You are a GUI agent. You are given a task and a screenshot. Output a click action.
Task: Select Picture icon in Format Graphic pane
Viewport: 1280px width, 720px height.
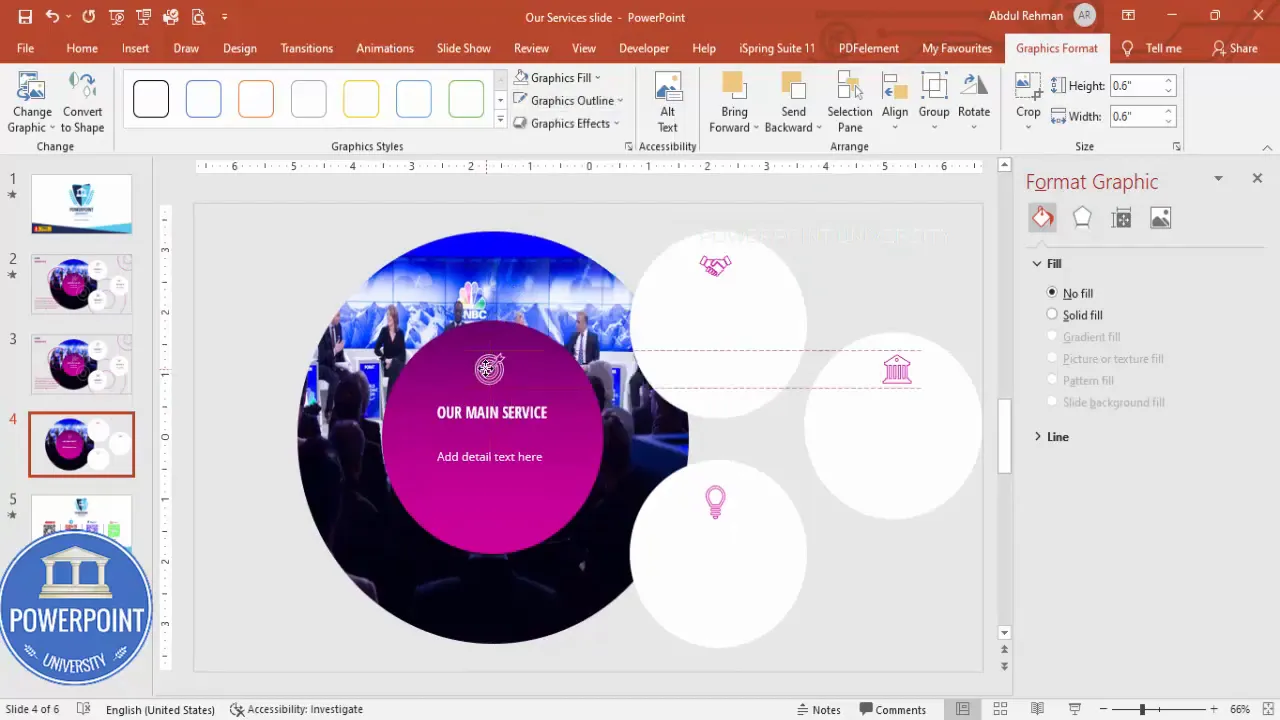click(x=1160, y=218)
